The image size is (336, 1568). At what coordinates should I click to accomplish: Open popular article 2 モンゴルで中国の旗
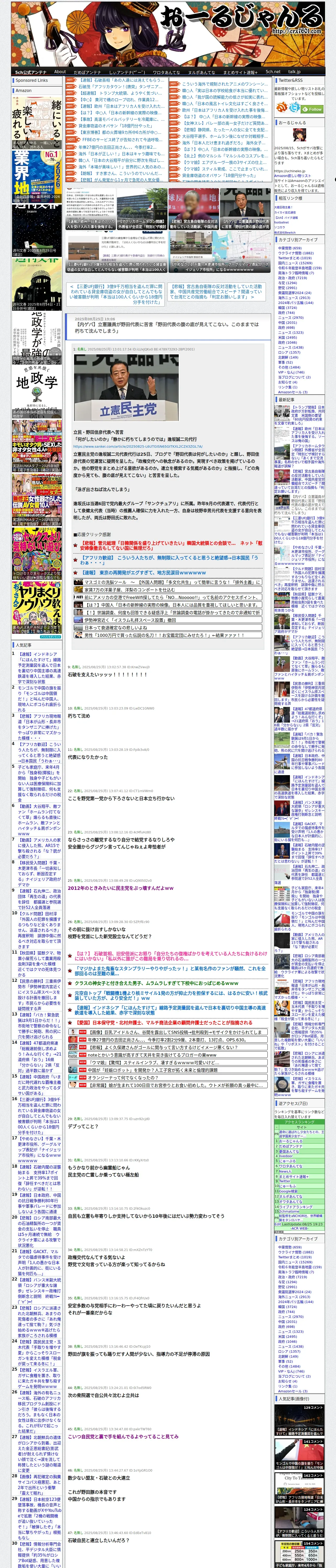pyautogui.click(x=39, y=699)
